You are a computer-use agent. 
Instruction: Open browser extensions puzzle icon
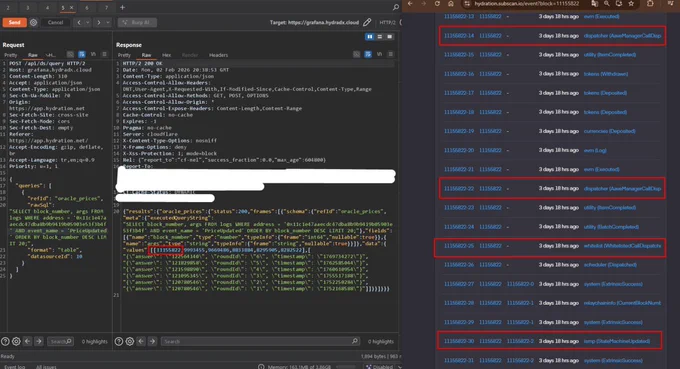[650, 3]
